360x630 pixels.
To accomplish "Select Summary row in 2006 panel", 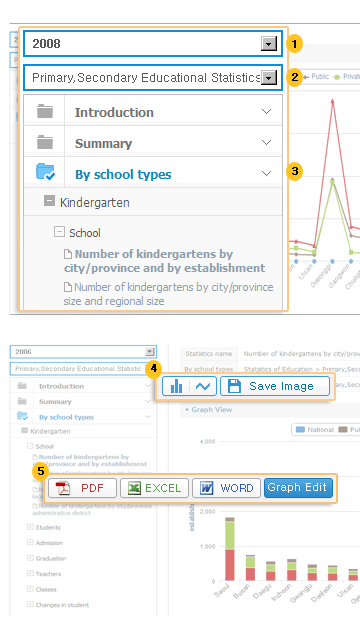I will pyautogui.click(x=83, y=401).
